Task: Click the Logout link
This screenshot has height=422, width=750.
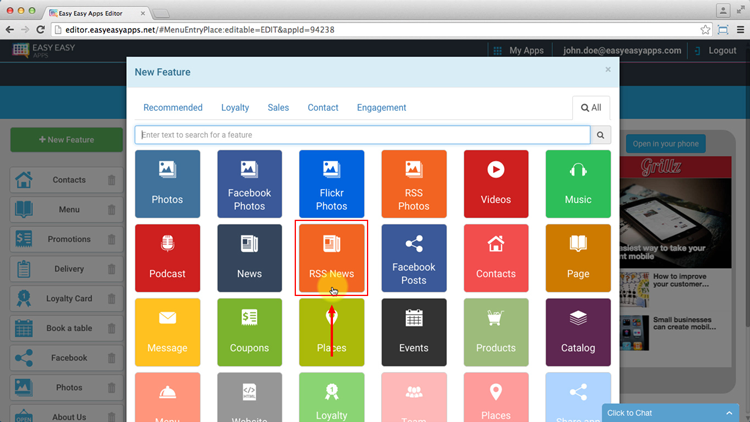Action: tap(716, 50)
